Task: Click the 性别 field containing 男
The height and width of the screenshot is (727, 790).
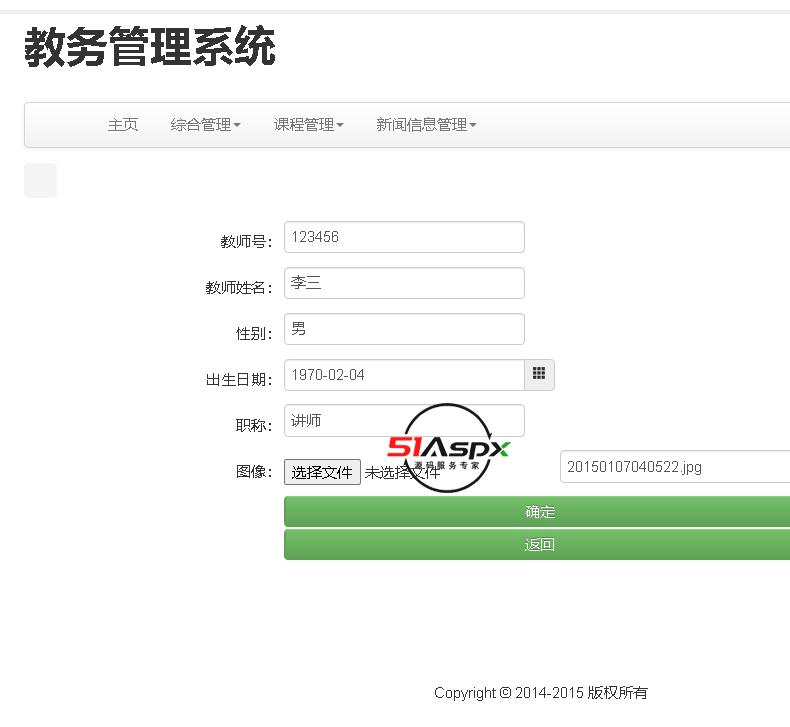Action: (404, 329)
